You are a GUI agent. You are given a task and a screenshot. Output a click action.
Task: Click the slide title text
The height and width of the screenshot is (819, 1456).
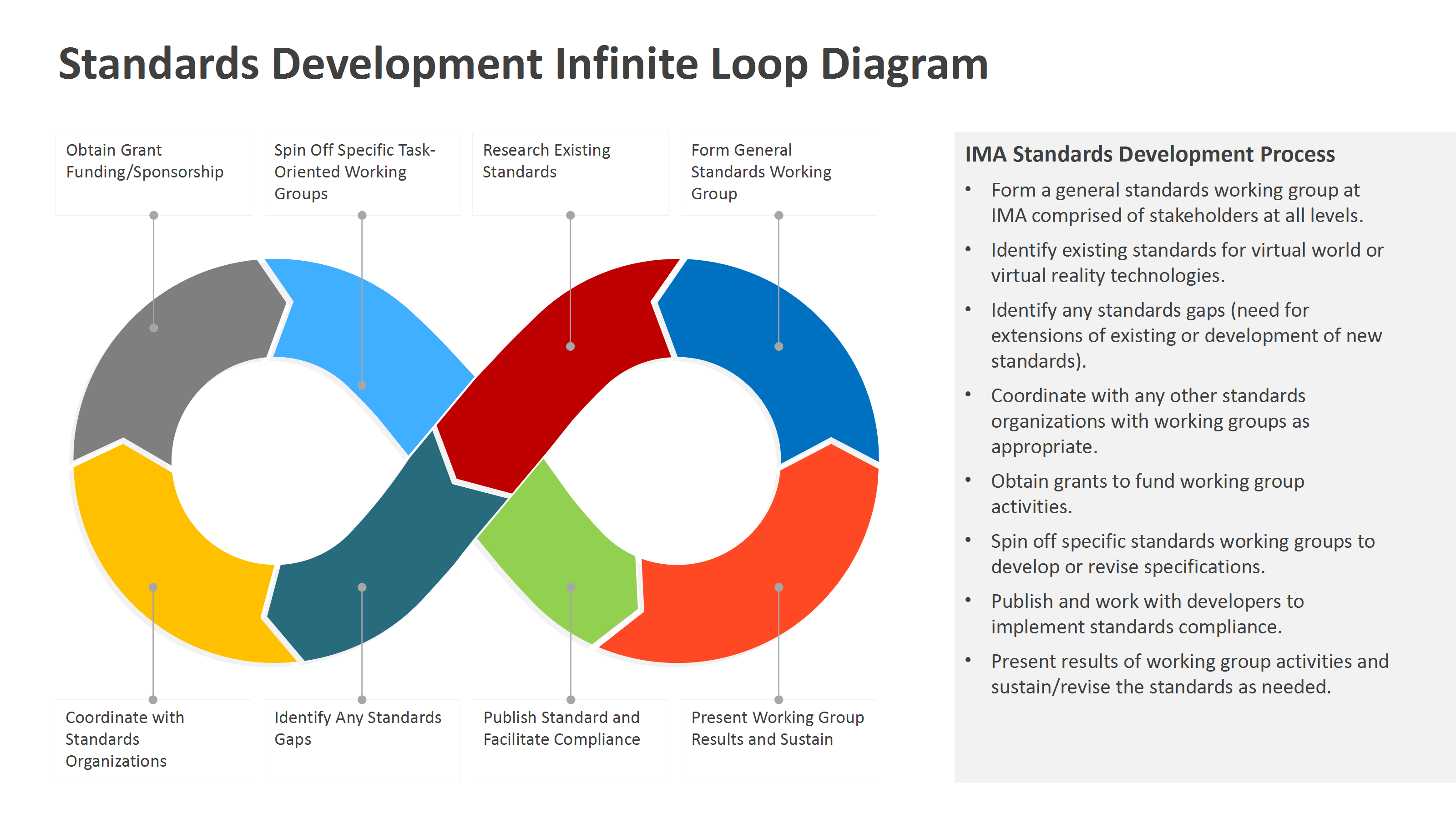click(x=523, y=64)
